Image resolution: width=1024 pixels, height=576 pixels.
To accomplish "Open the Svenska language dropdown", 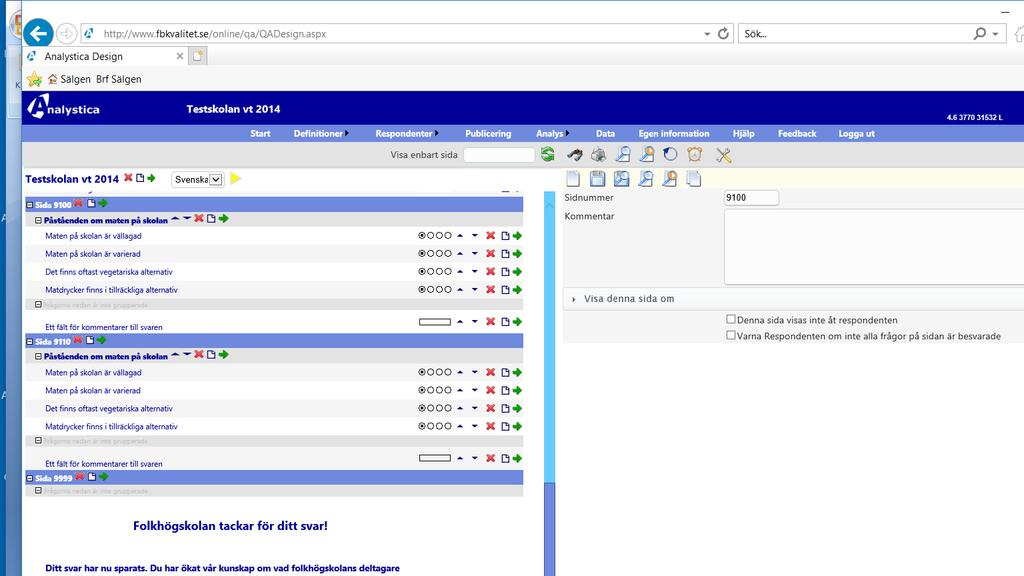I will 197,179.
